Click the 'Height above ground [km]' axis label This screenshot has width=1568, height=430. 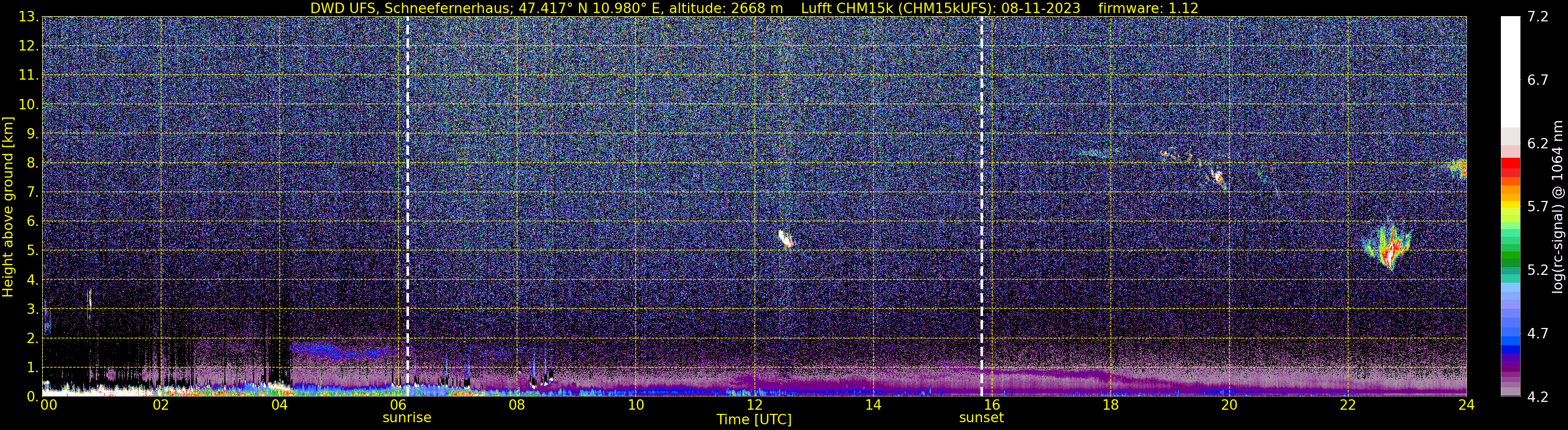pyautogui.click(x=8, y=207)
